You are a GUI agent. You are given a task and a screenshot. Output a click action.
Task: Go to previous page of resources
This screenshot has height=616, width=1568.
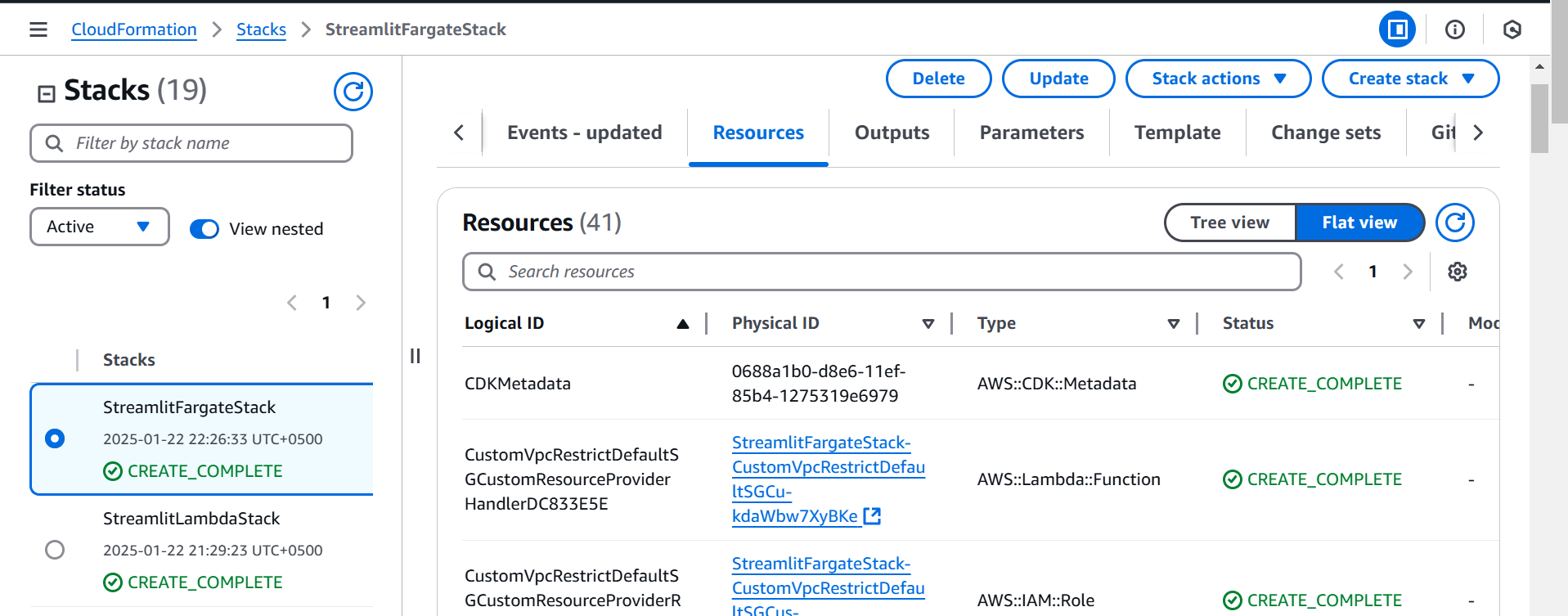1339,272
